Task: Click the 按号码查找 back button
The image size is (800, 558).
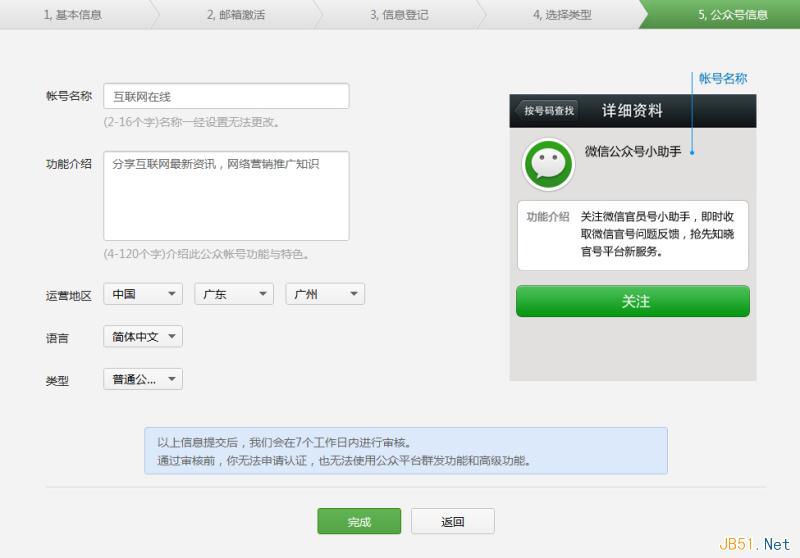Action: point(547,110)
